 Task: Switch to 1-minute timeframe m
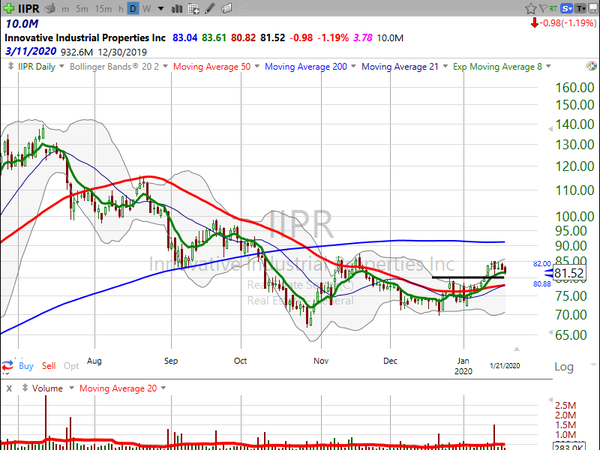click(x=65, y=9)
